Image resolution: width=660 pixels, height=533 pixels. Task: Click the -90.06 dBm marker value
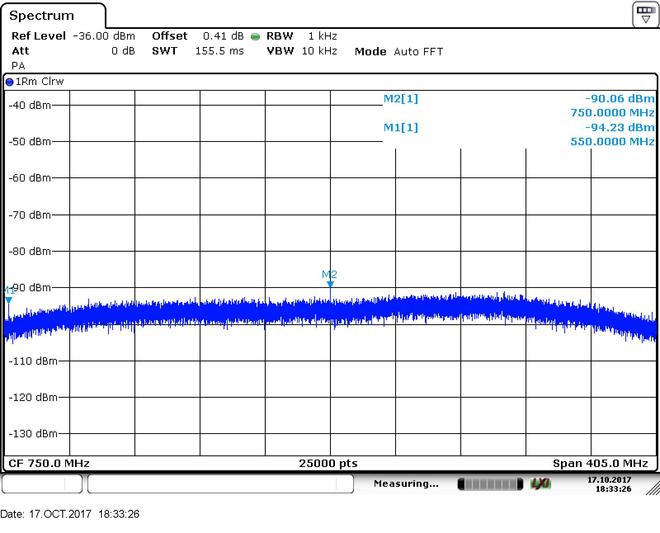(620, 99)
